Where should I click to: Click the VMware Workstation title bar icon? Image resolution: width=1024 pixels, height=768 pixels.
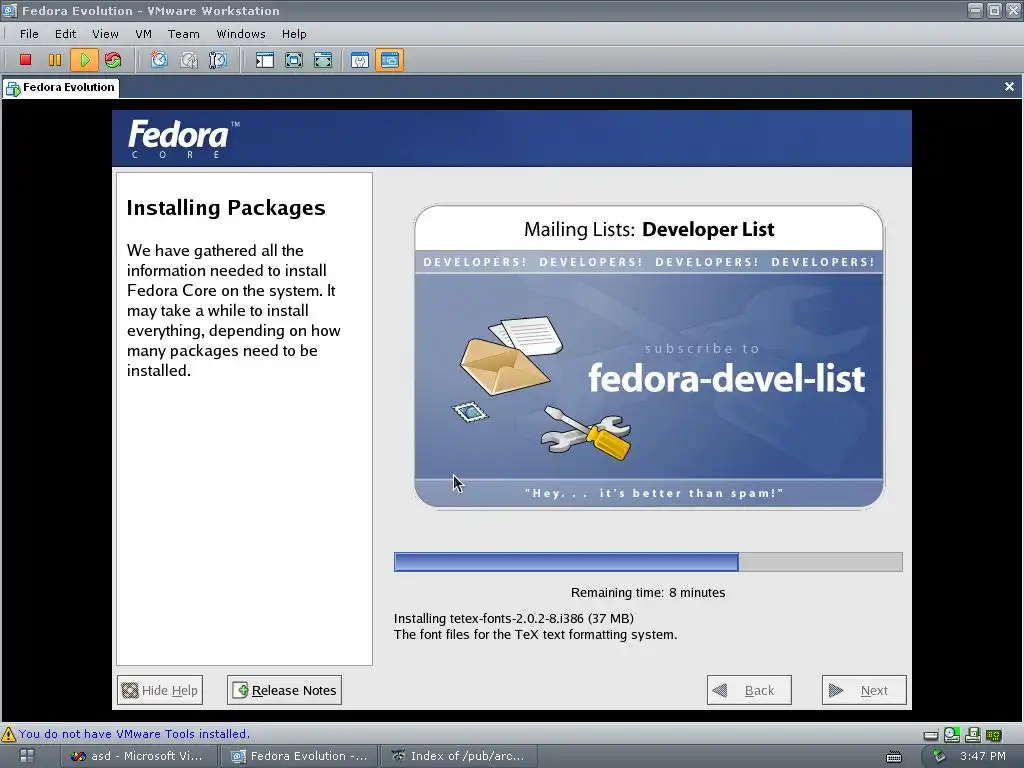(9, 10)
